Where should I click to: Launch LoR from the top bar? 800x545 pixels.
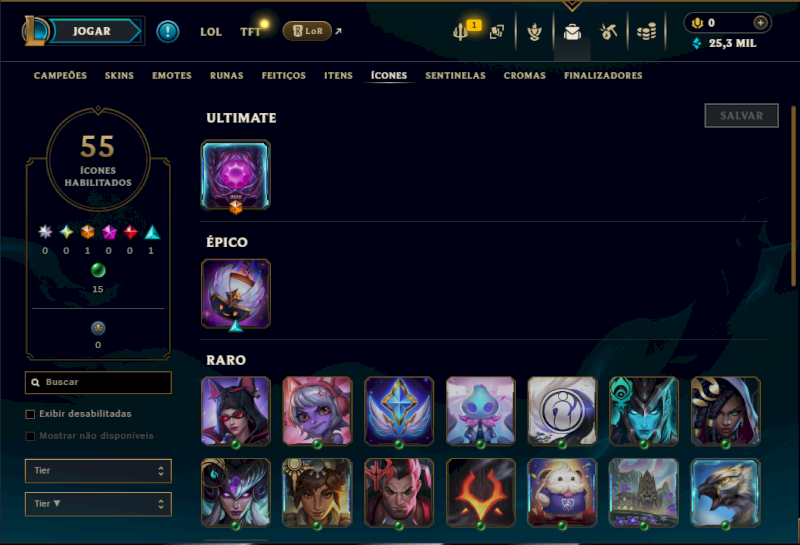click(x=307, y=31)
